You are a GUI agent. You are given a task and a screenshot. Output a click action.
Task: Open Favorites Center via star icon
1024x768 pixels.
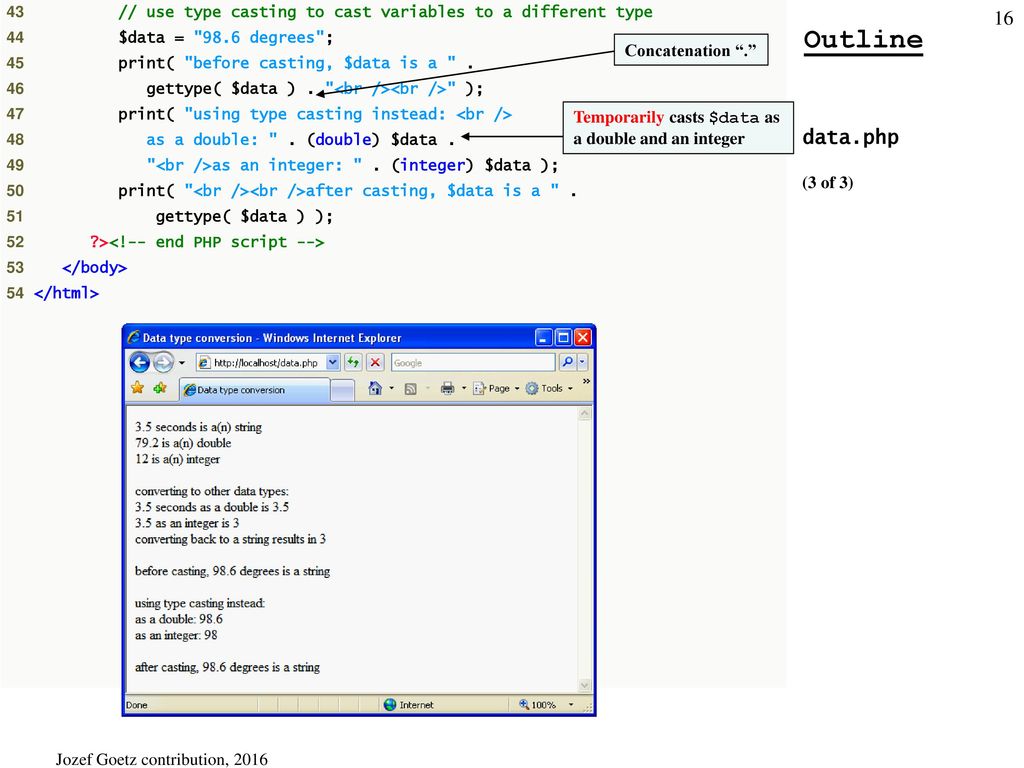click(137, 388)
